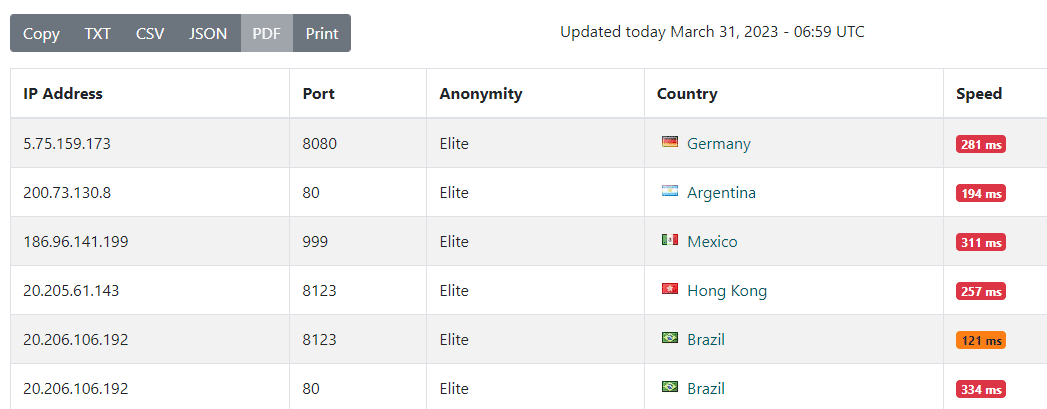Viewport: 1047px width, 409px height.
Task: Download the list as JSON
Action: (x=208, y=33)
